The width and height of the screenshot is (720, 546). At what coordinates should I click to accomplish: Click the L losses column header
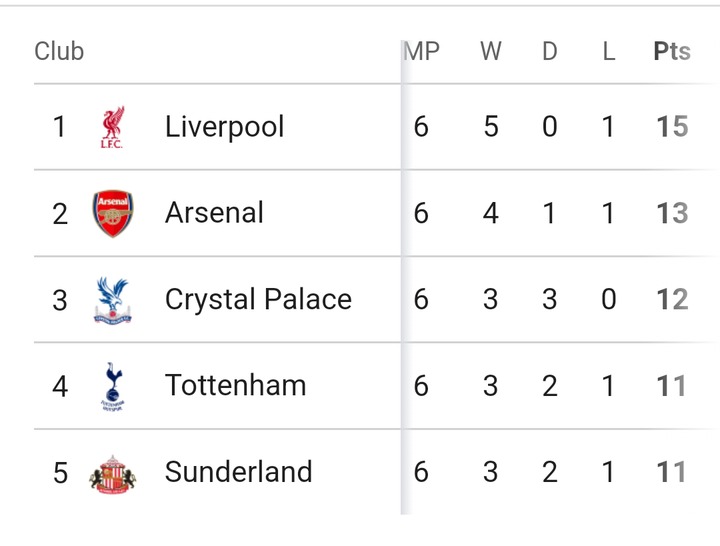608,52
